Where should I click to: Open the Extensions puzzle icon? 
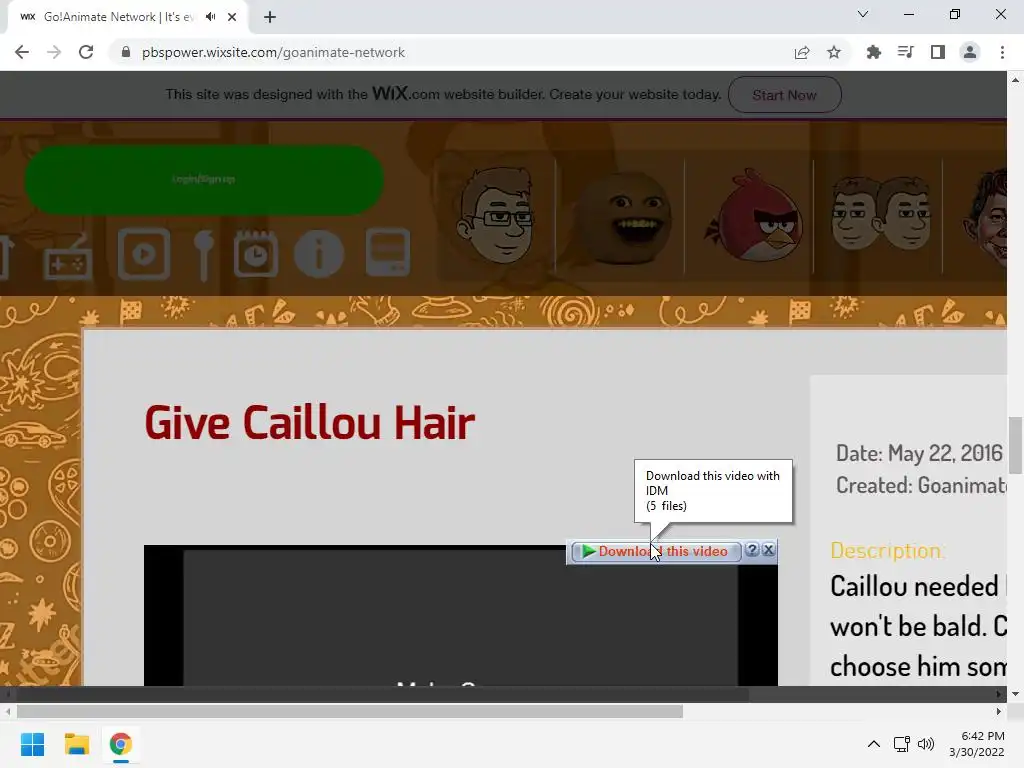pos(873,52)
